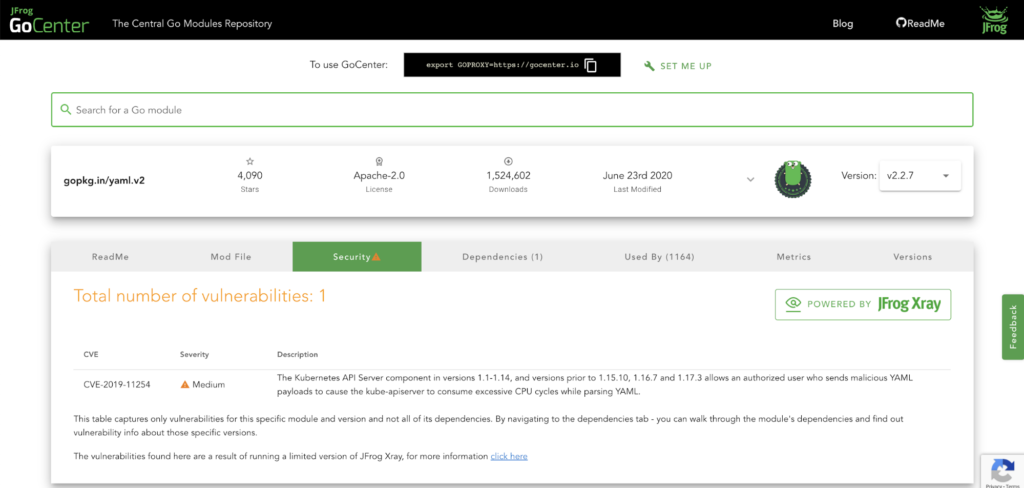The image size is (1024, 488).
Task: Focus the Search for a Go module field
Action: point(510,109)
